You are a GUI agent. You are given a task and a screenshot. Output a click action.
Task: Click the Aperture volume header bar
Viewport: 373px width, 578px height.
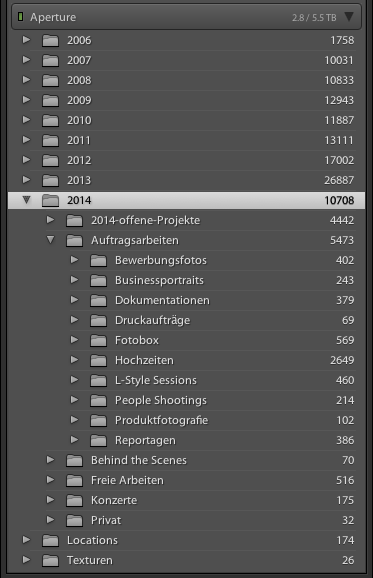pos(186,17)
